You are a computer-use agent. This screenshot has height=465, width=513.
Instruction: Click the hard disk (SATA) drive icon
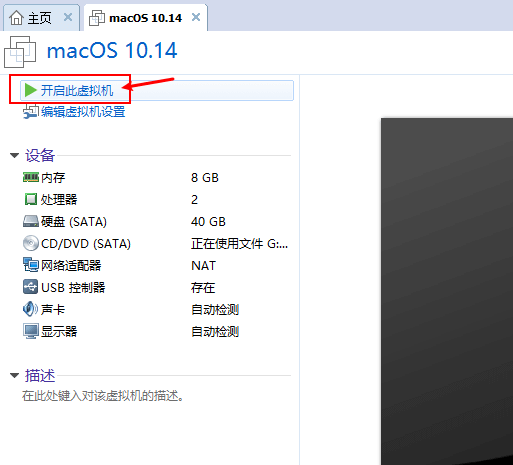tap(31, 221)
